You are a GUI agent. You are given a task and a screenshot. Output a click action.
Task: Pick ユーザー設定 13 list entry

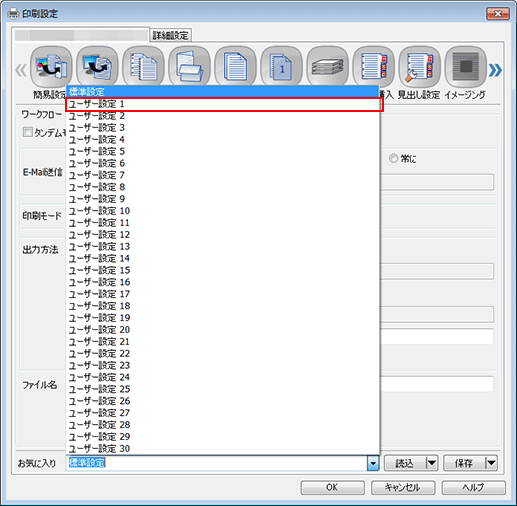[222, 246]
